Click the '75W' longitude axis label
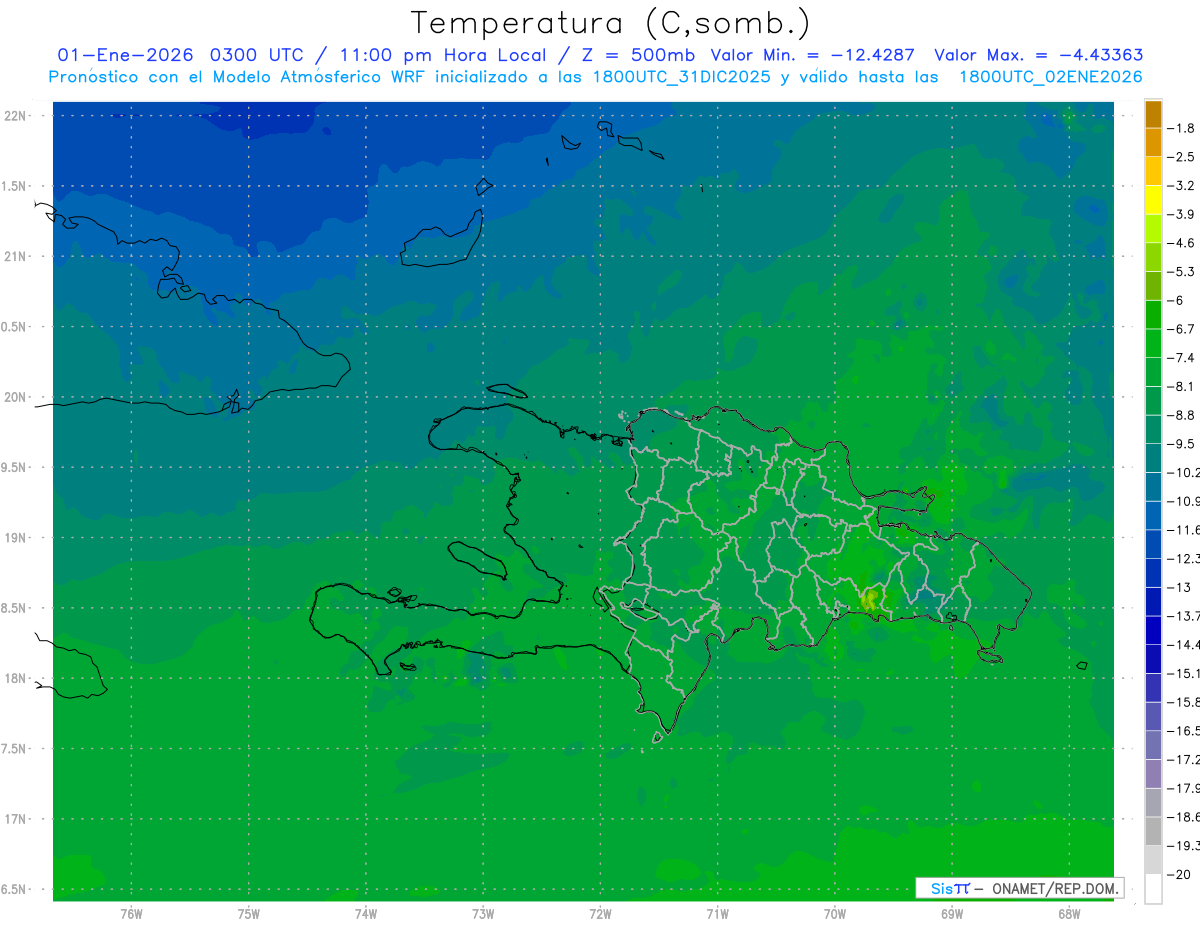This screenshot has height=927, width=1200. 249,914
